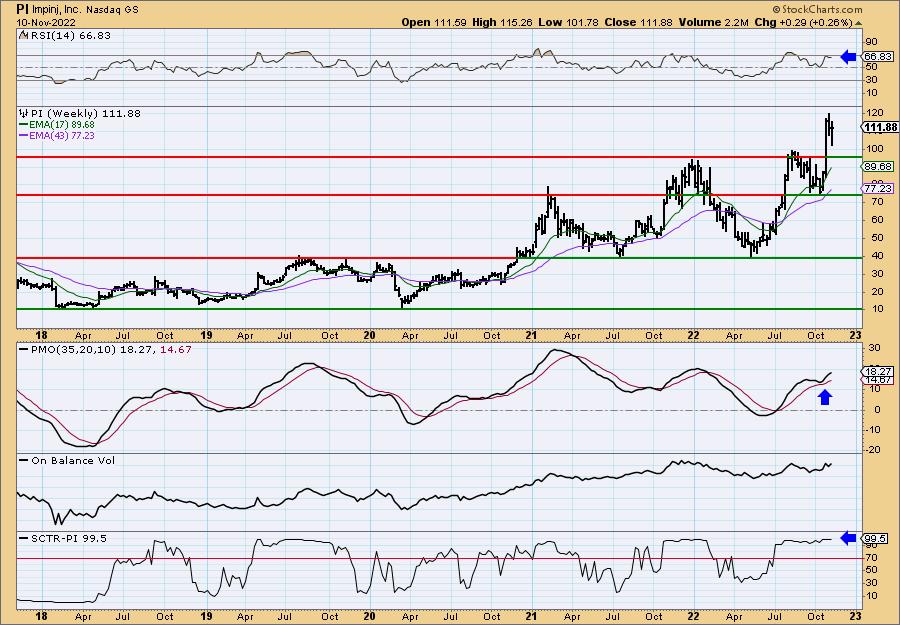The width and height of the screenshot is (900, 625).
Task: Click the candlestick icon before PI (Weekly)
Action: click(x=23, y=114)
